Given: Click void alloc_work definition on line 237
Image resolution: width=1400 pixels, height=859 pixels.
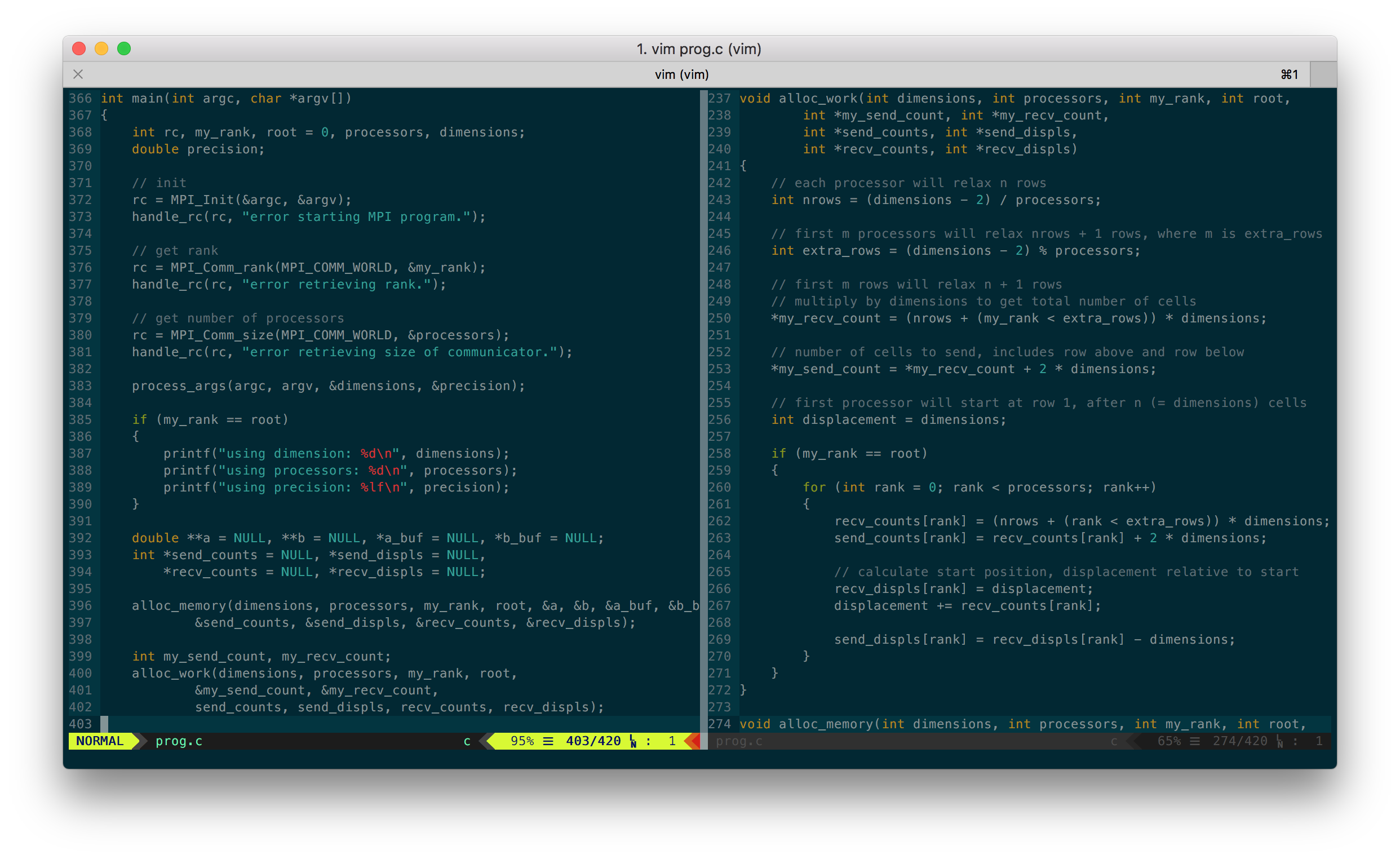Looking at the screenshot, I should pyautogui.click(x=1014, y=98).
